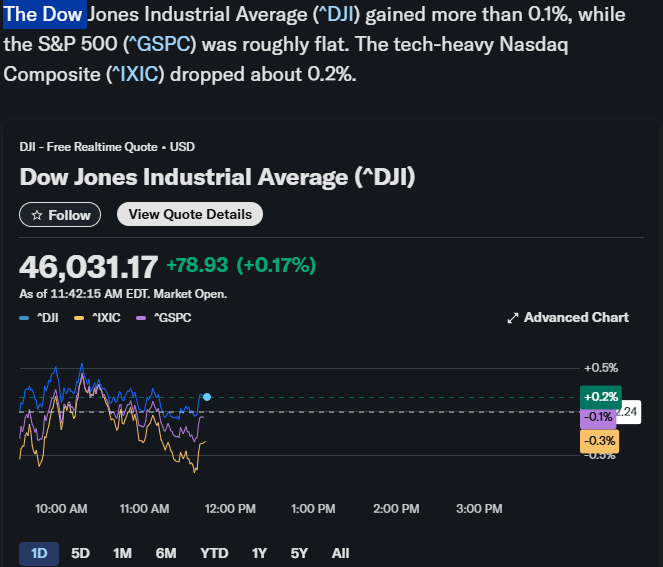
Task: Click the 12:00 PM axis label
Action: (230, 509)
